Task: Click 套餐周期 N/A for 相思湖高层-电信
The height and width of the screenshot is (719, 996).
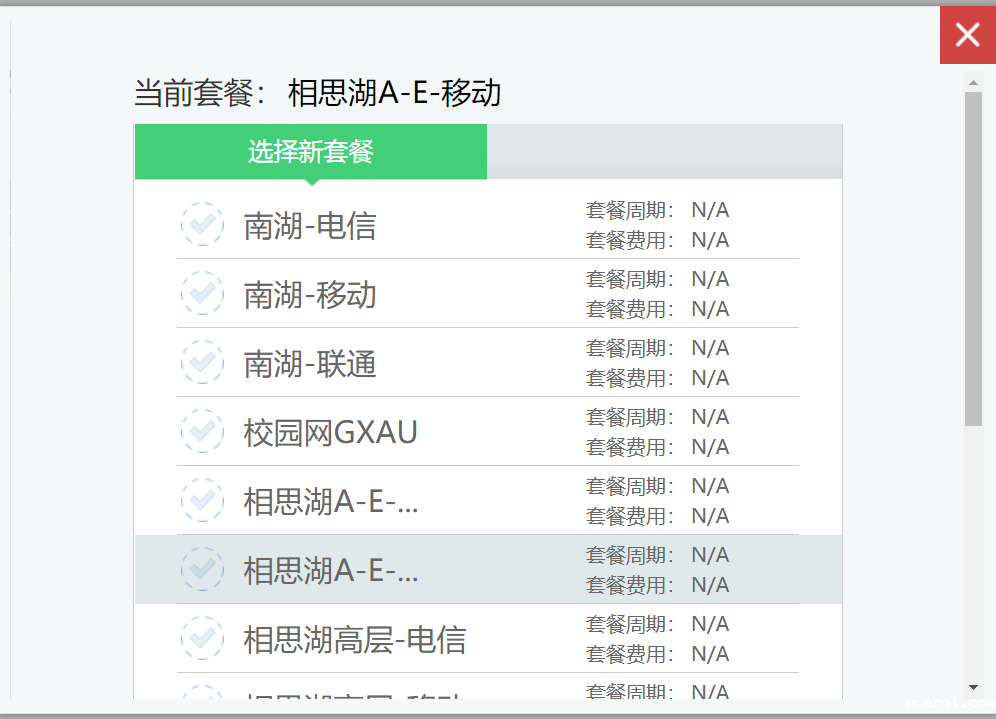Action: tap(657, 624)
